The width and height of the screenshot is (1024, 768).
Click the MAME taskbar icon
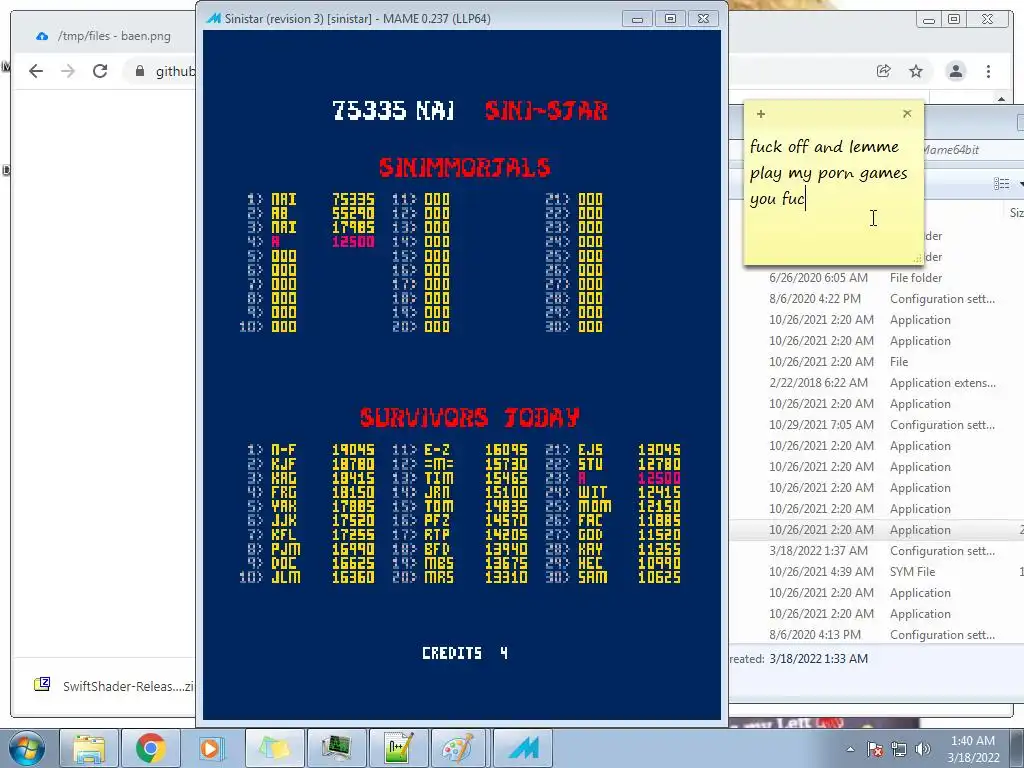point(522,748)
